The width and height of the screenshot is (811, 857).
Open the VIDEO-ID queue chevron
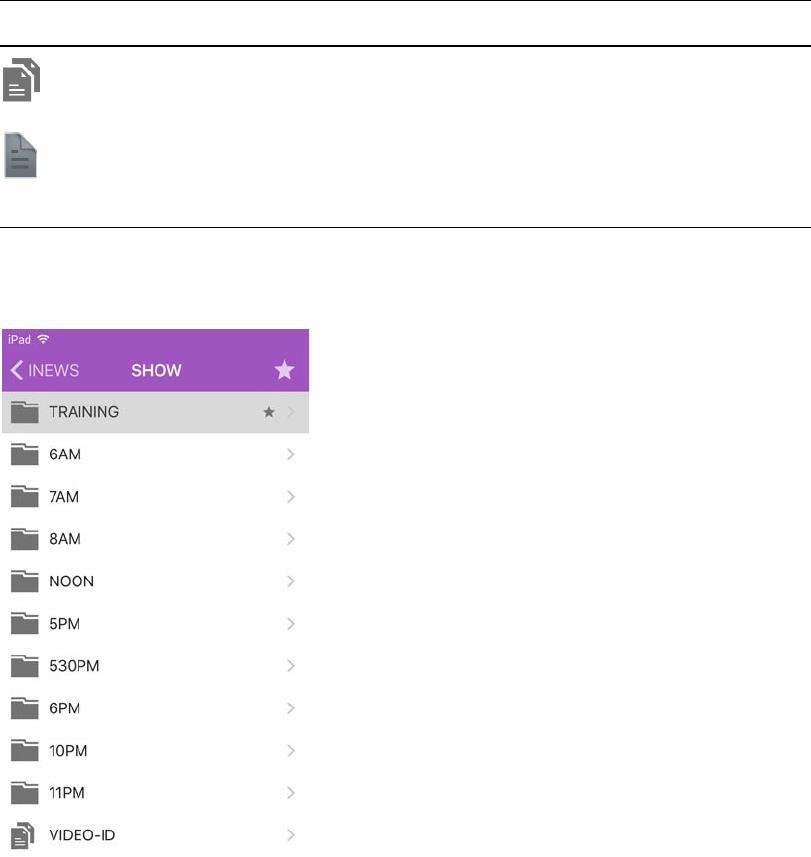tap(291, 834)
